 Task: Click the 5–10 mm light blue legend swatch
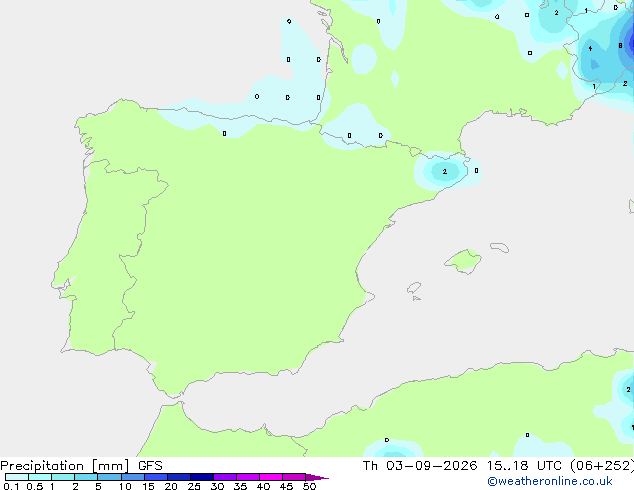[109, 477]
